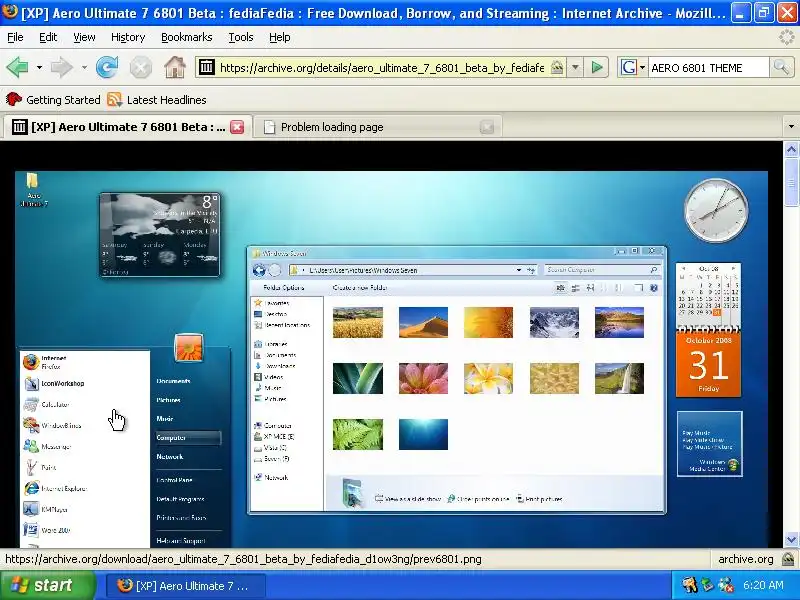Click the Windows Messenger tray icon
The image size is (800, 600).
pos(725,585)
